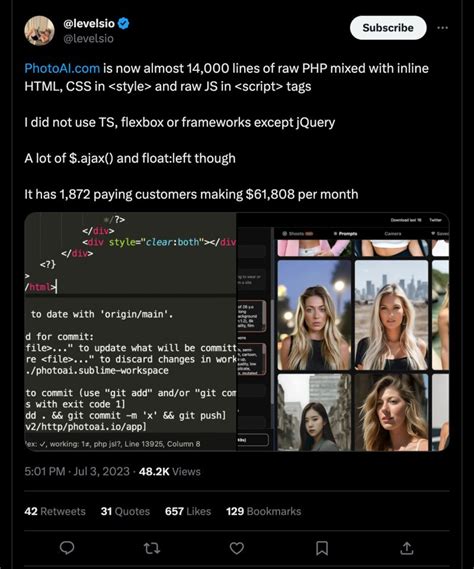Image resolution: width=474 pixels, height=569 pixels.
Task: Click the @levelsio display name
Action: 89,24
